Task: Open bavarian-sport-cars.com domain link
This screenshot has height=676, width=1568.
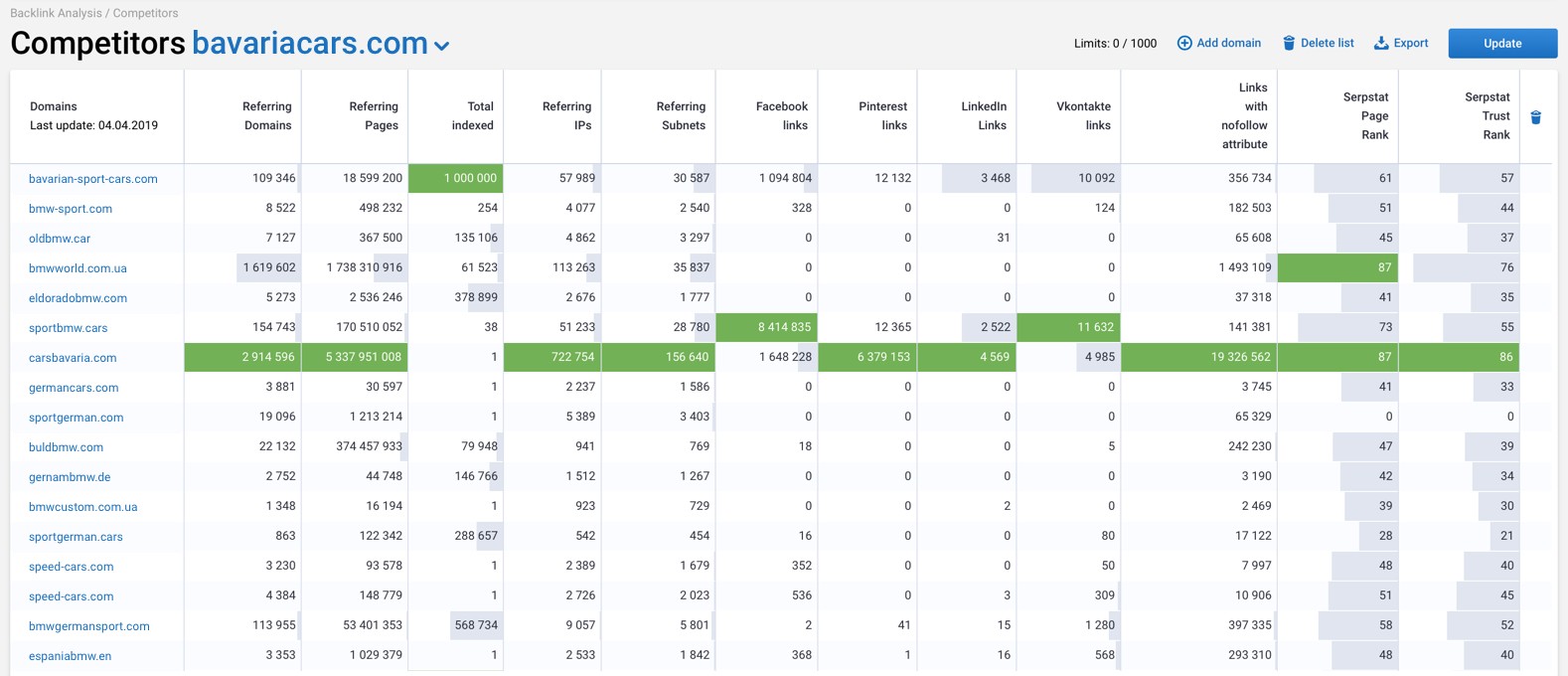Action: pyautogui.click(x=93, y=179)
